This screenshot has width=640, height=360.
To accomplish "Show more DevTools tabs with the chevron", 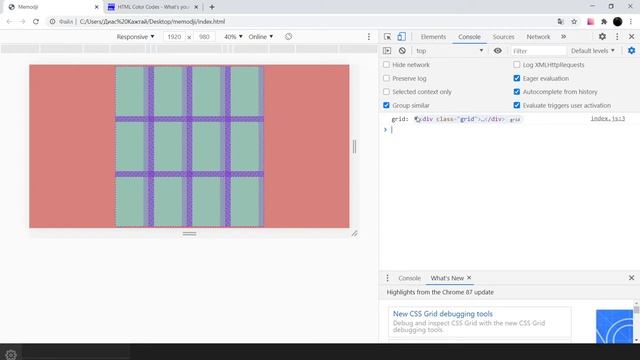I will [564, 37].
